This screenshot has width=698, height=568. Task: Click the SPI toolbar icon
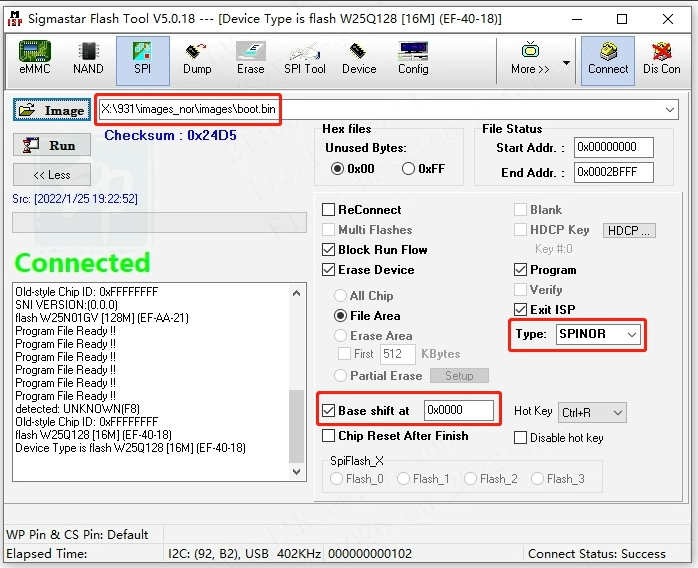(x=142, y=59)
